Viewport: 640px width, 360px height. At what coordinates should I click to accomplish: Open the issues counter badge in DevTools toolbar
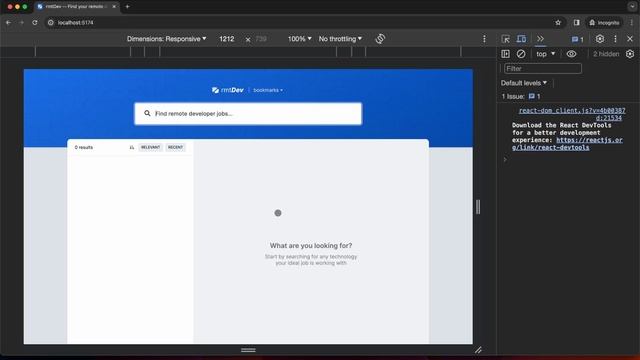578,39
